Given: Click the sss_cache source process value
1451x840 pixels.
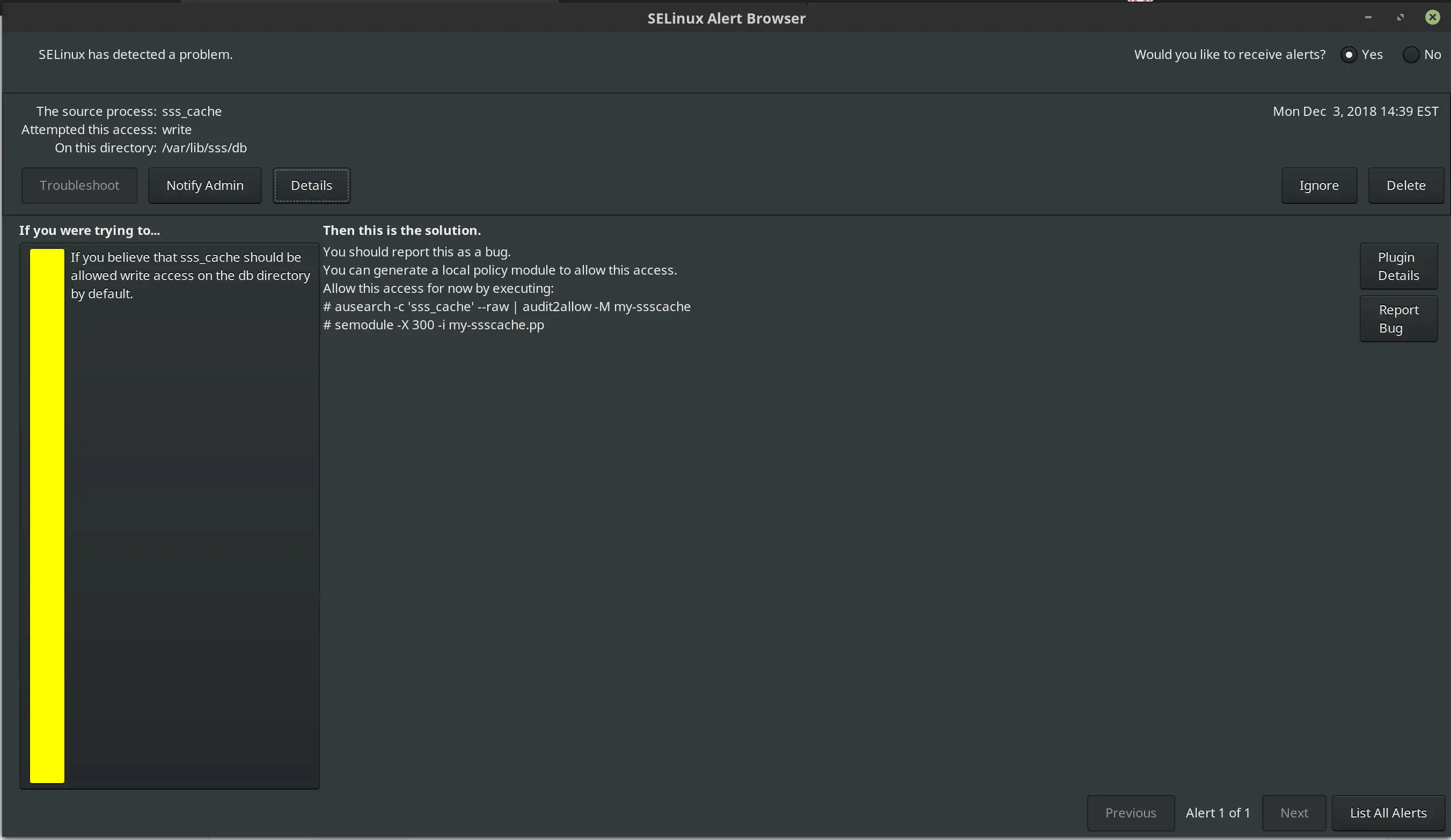Looking at the screenshot, I should coord(192,111).
